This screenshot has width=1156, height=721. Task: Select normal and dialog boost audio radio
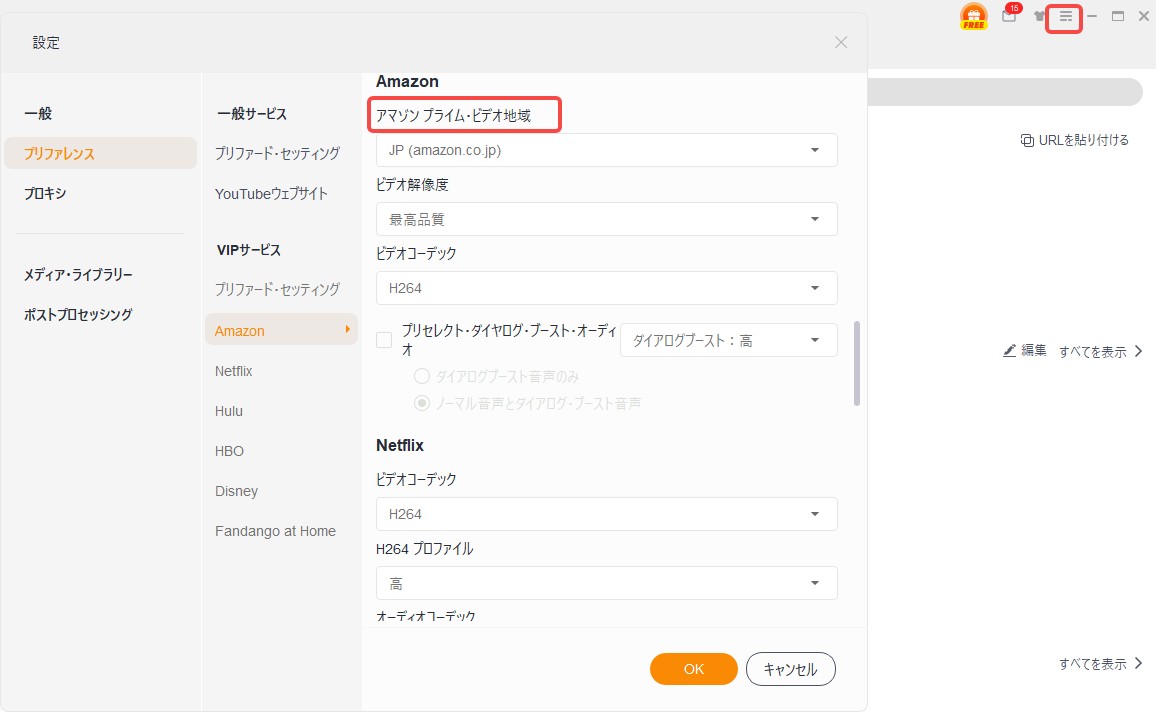pos(422,403)
